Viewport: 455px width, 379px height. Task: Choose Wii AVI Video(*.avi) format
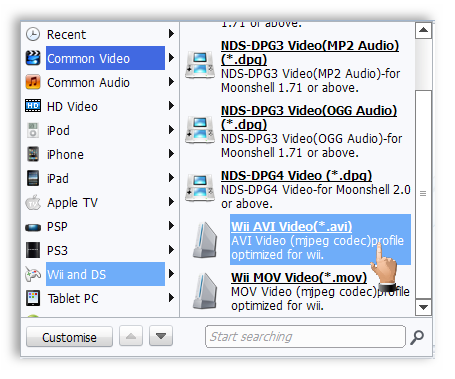pyautogui.click(x=292, y=227)
